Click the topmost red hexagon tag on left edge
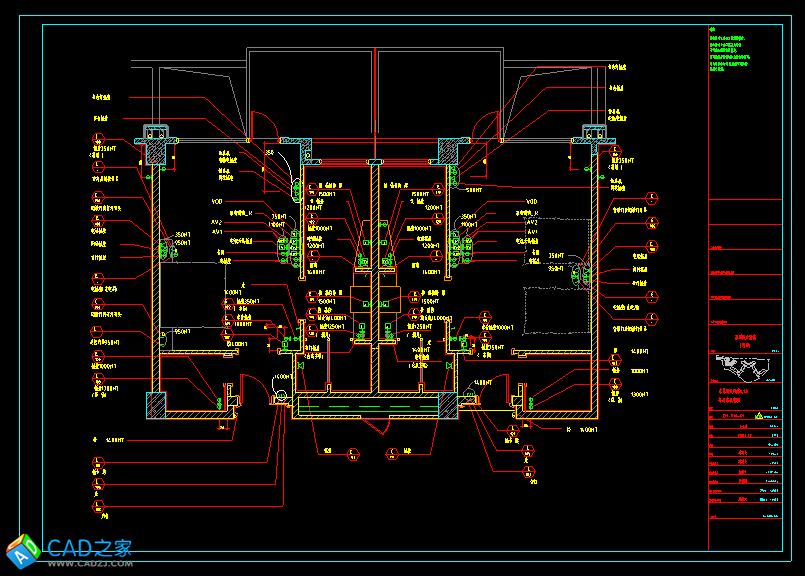The height and width of the screenshot is (576, 805). coord(97,139)
